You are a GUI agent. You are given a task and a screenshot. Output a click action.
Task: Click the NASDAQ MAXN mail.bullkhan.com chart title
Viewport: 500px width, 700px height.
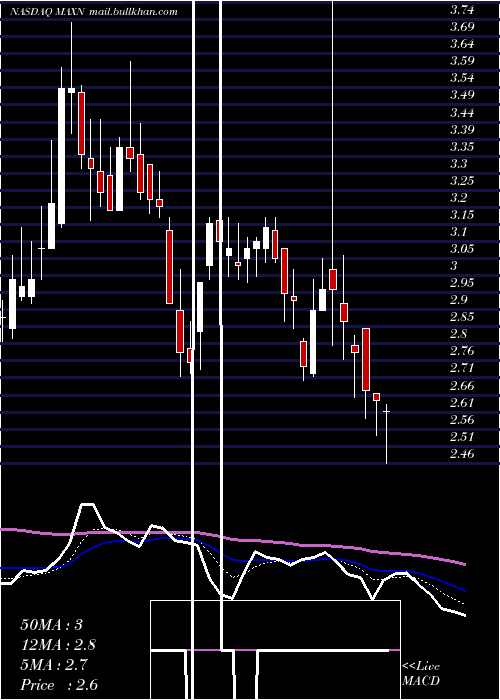tap(94, 12)
